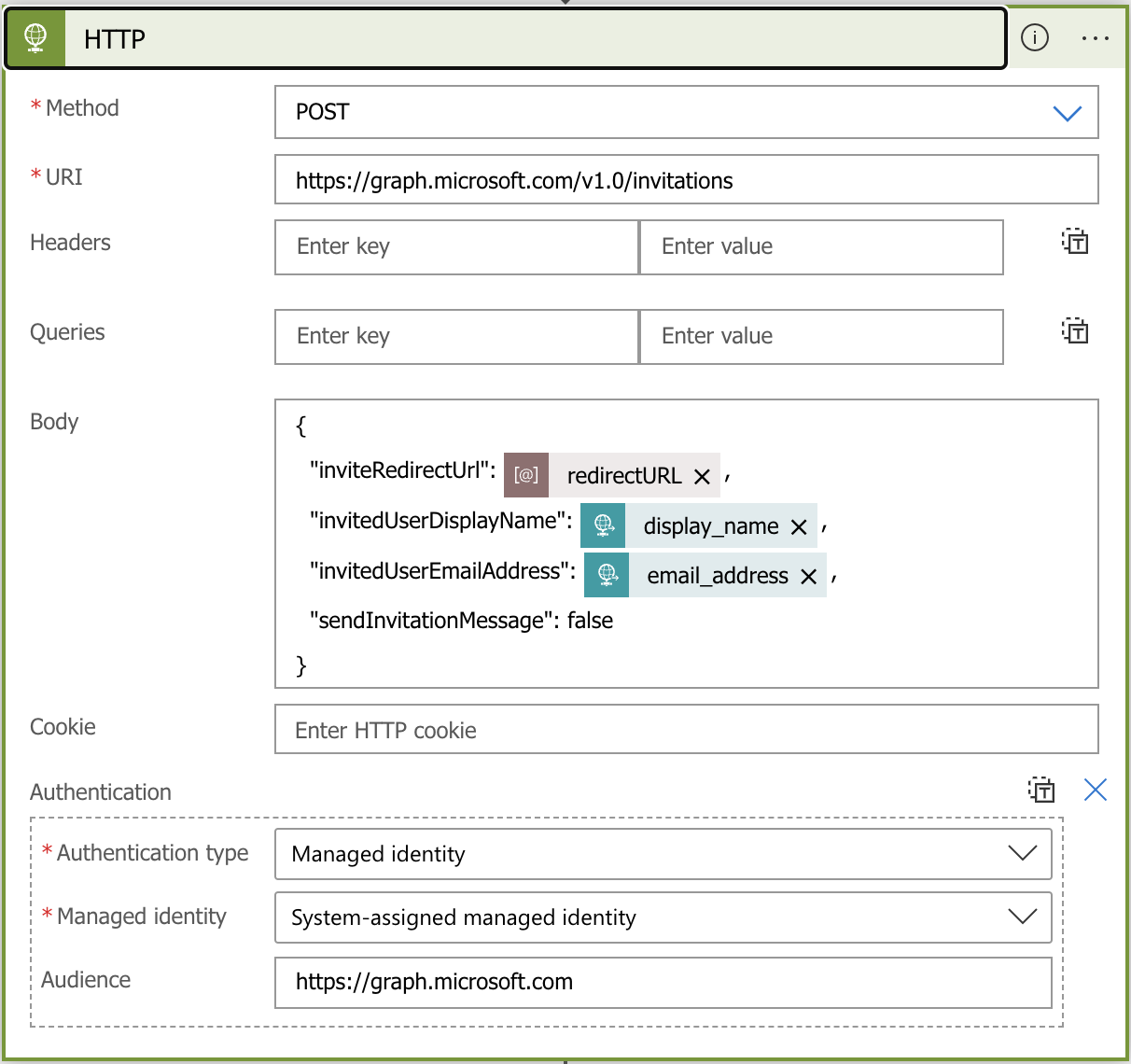
Task: Open the HTTP action ellipsis menu
Action: point(1095,38)
